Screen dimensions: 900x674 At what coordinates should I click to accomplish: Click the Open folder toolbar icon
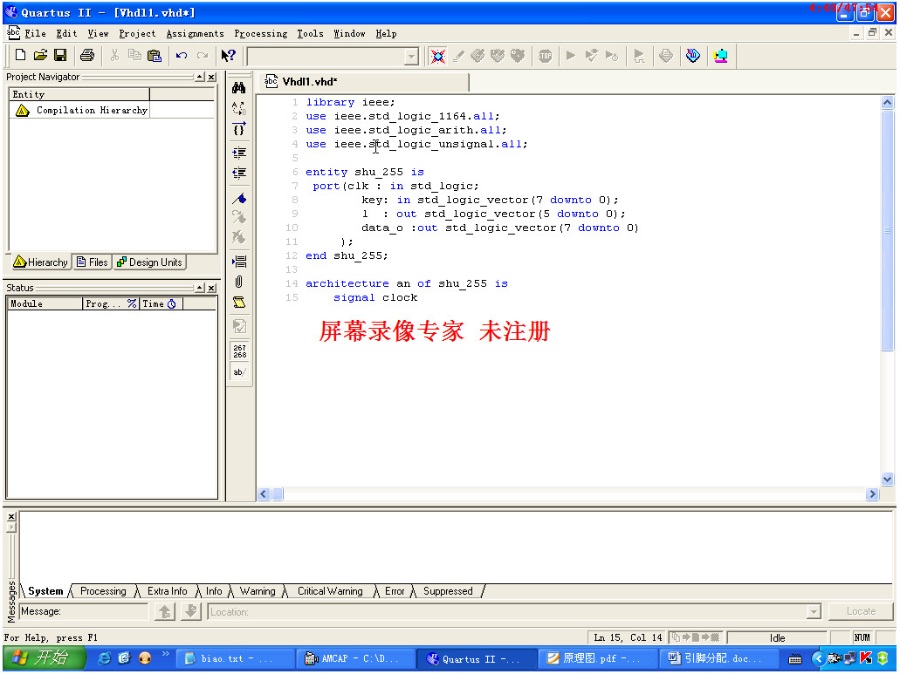point(40,55)
